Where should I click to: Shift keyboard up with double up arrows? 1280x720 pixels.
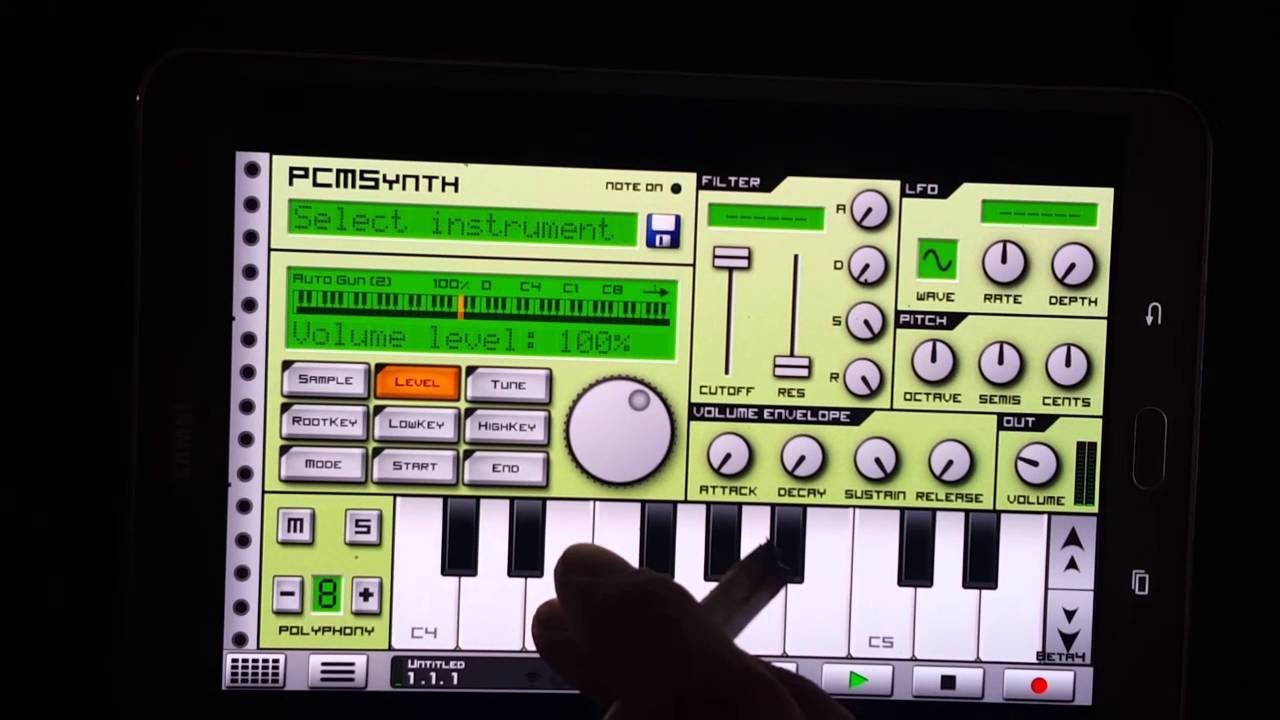(x=1071, y=551)
